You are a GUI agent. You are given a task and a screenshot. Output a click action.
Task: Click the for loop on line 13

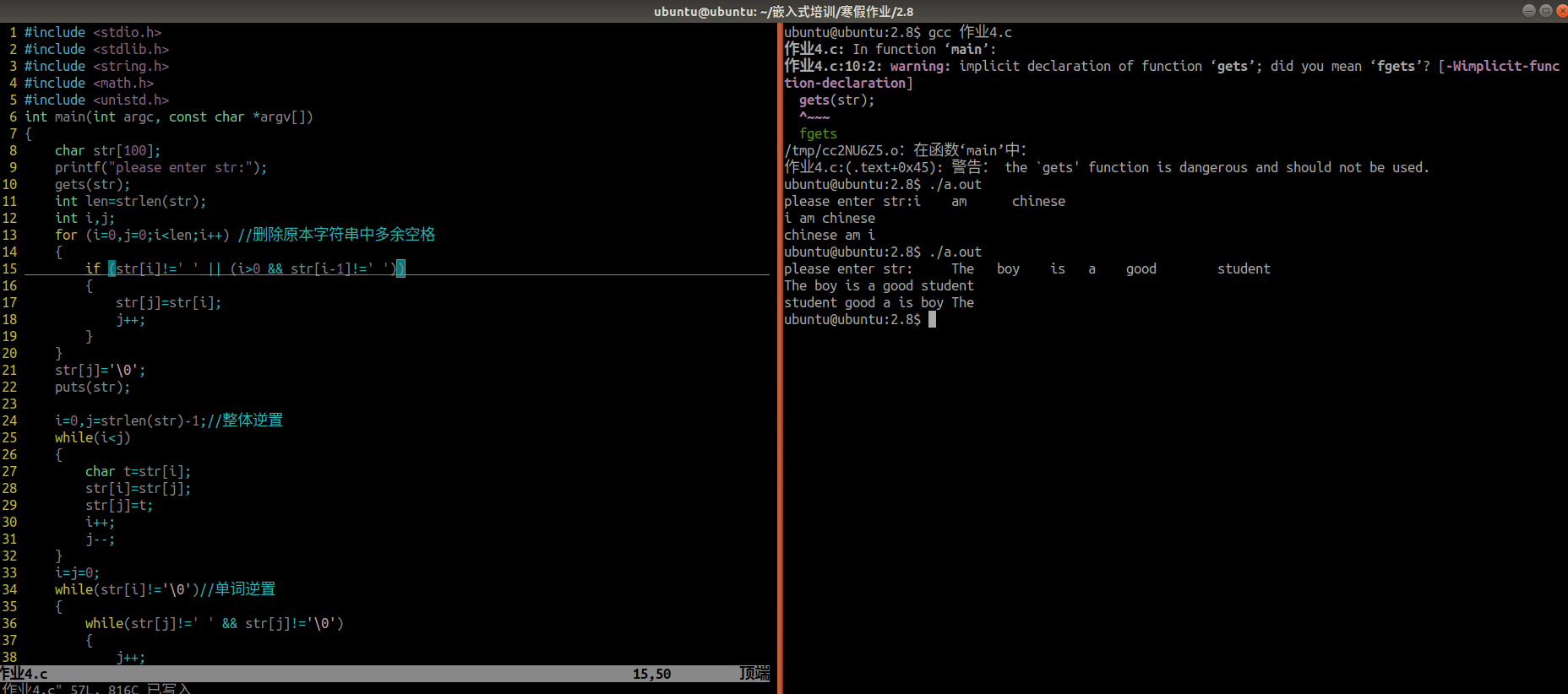click(x=245, y=235)
